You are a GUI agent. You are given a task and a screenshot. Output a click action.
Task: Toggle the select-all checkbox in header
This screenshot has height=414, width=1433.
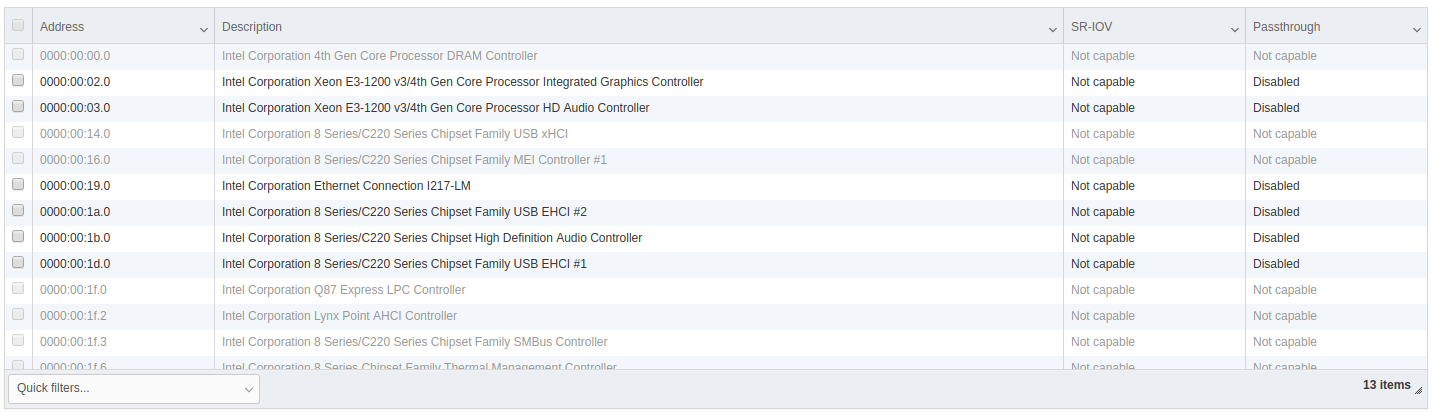(17, 26)
